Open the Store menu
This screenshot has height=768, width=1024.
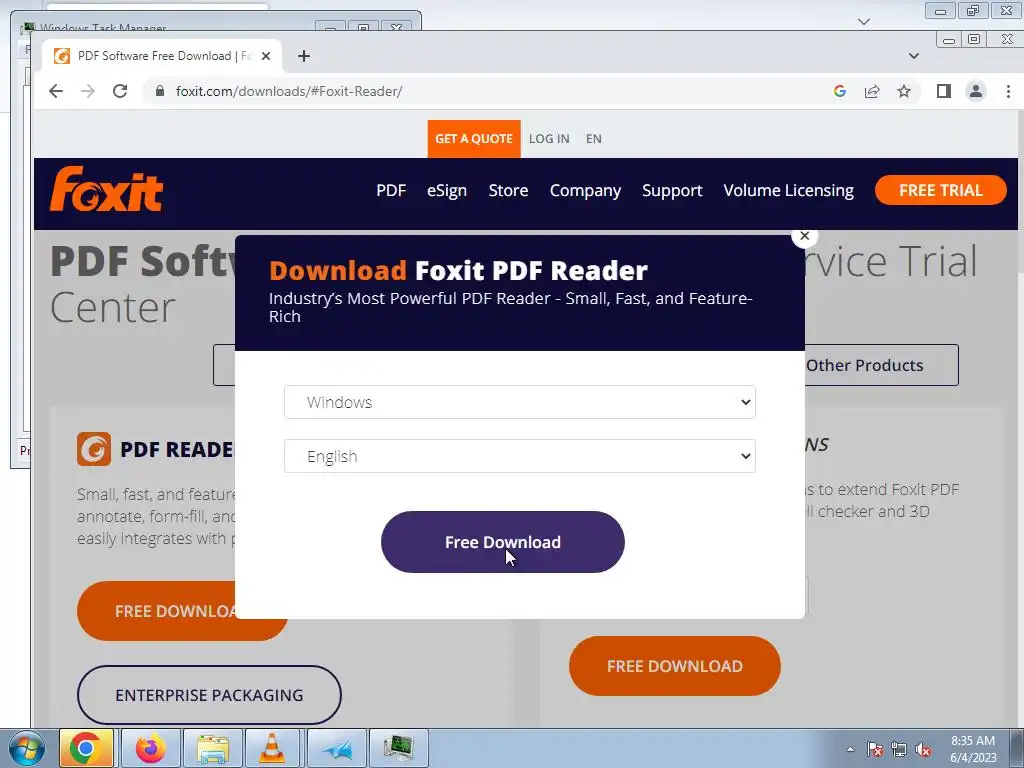(508, 190)
